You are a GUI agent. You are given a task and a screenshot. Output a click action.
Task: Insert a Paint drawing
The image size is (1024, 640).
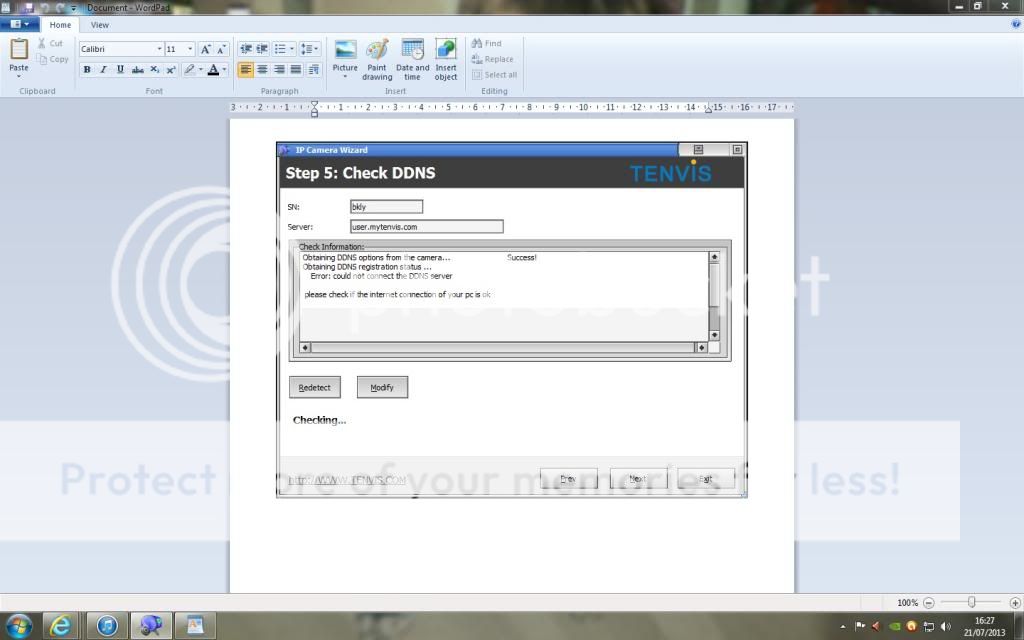coord(377,60)
